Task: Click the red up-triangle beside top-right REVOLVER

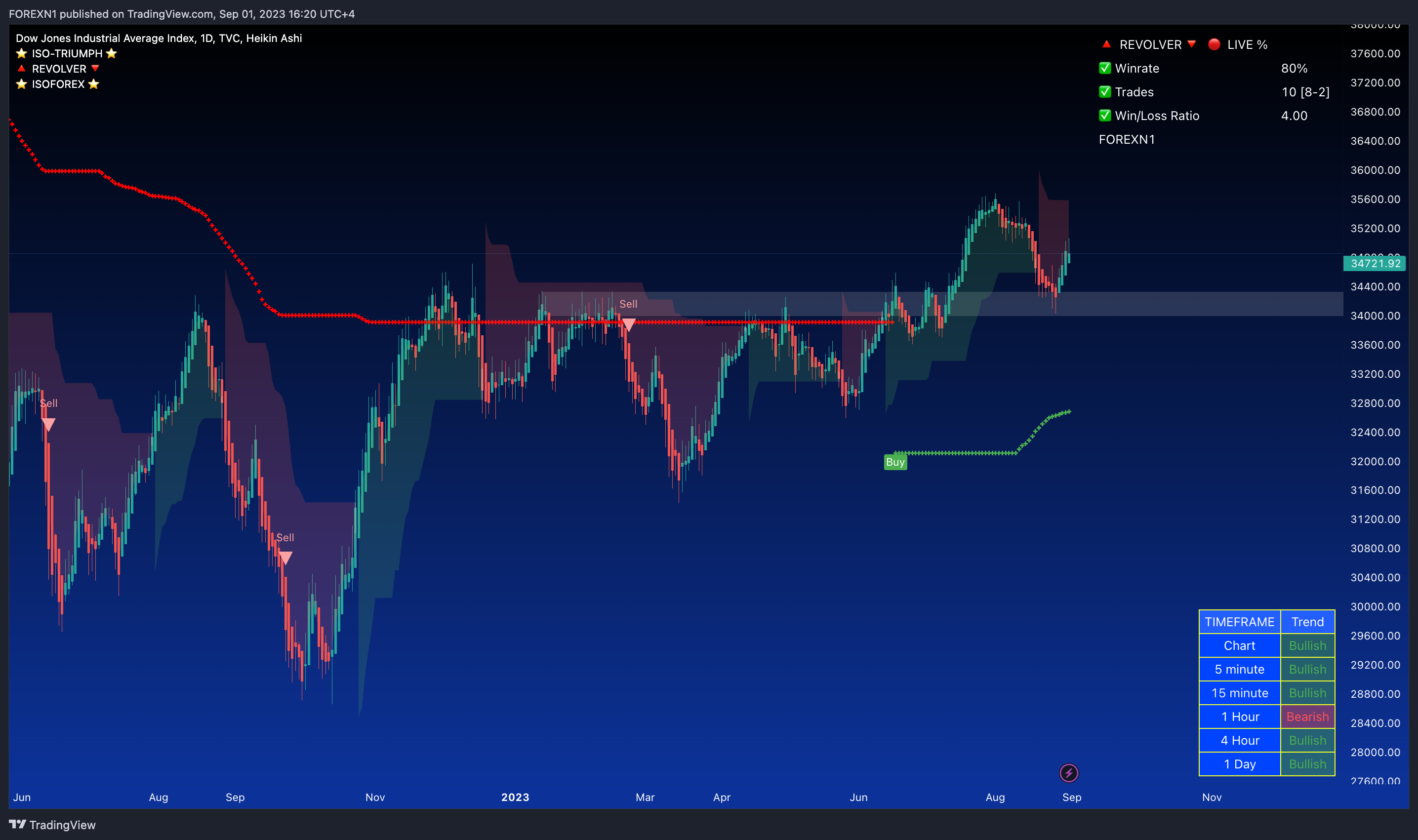Action: [x=1106, y=43]
